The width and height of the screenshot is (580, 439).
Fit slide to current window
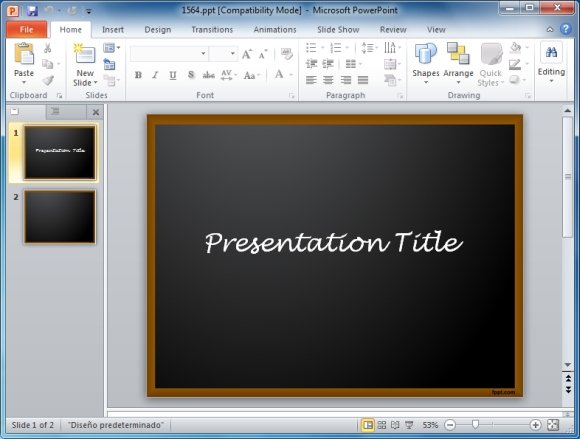click(553, 425)
